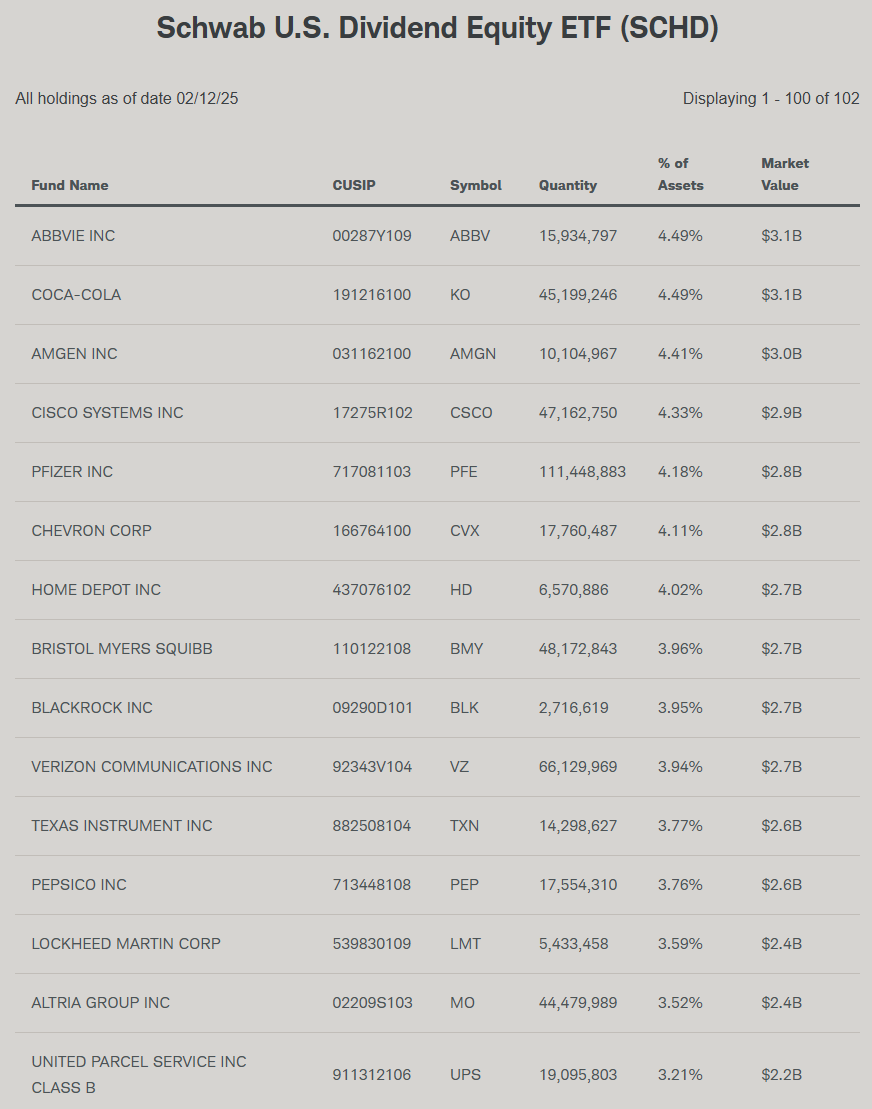
Task: Select the PEPSICO INC fund name
Action: coord(79,885)
